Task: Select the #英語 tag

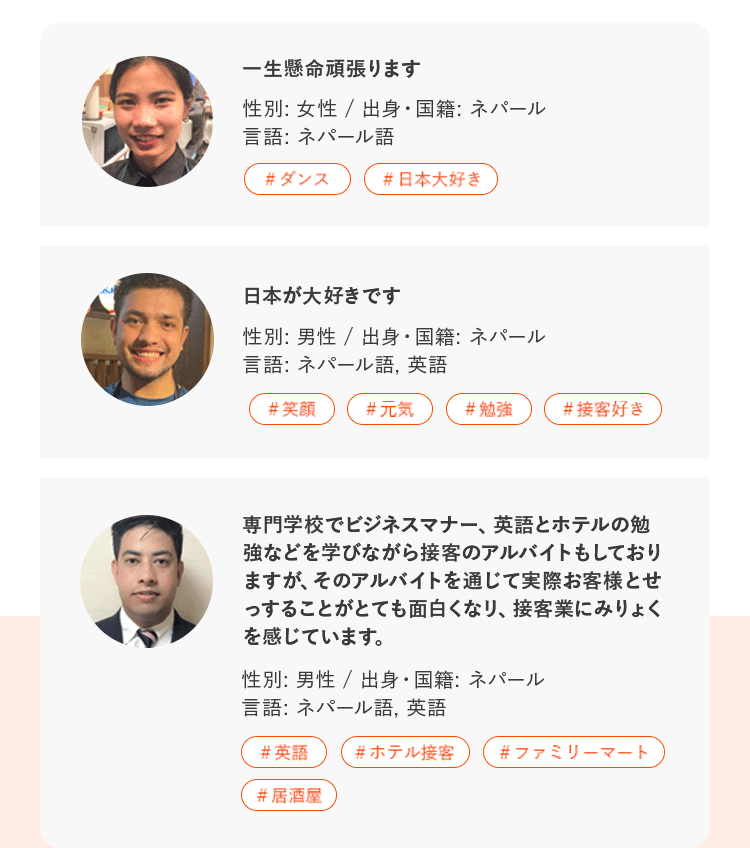Action: coord(284,752)
